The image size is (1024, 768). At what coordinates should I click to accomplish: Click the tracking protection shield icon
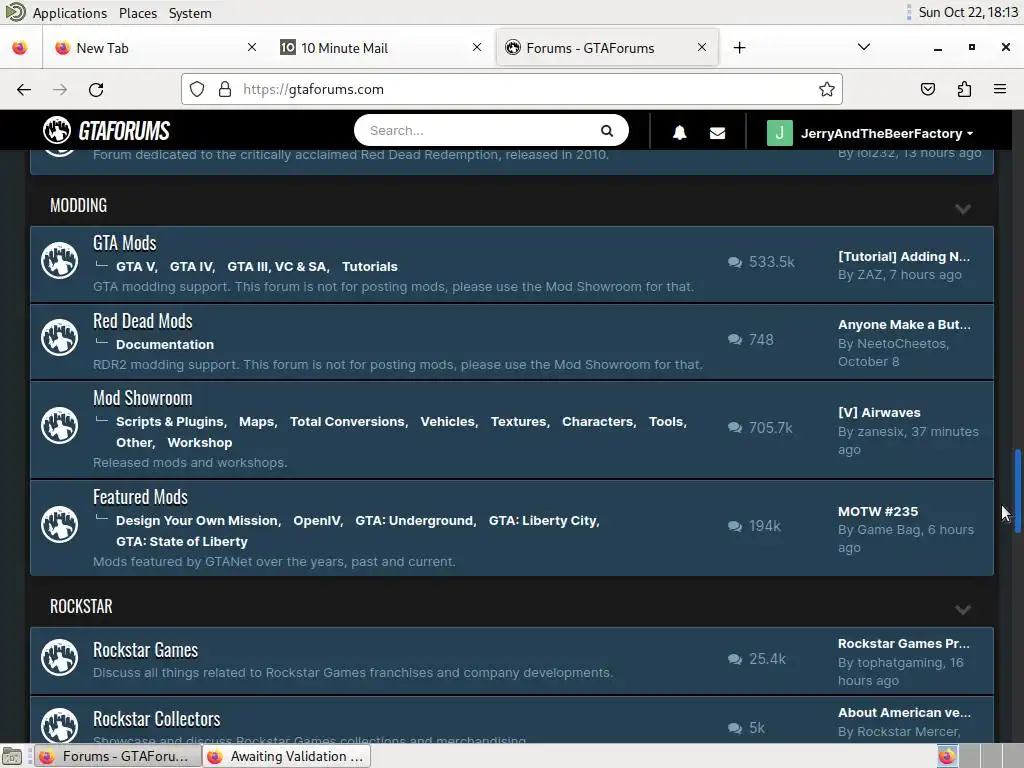pos(197,89)
